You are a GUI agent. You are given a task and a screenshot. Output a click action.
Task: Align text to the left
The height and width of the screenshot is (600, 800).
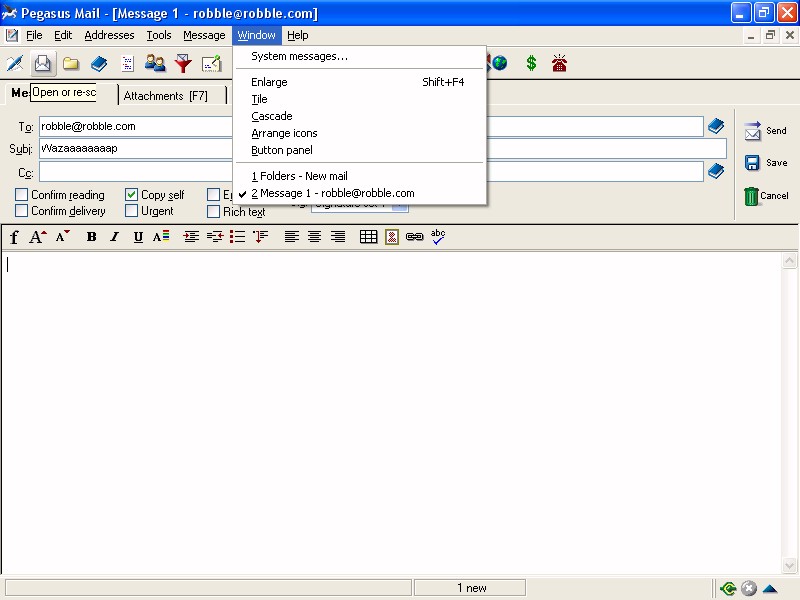click(x=291, y=237)
